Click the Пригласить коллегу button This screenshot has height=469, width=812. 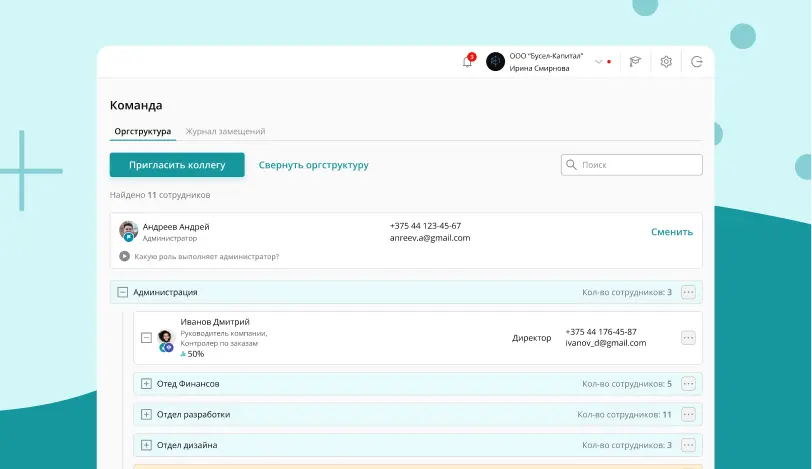coord(177,165)
